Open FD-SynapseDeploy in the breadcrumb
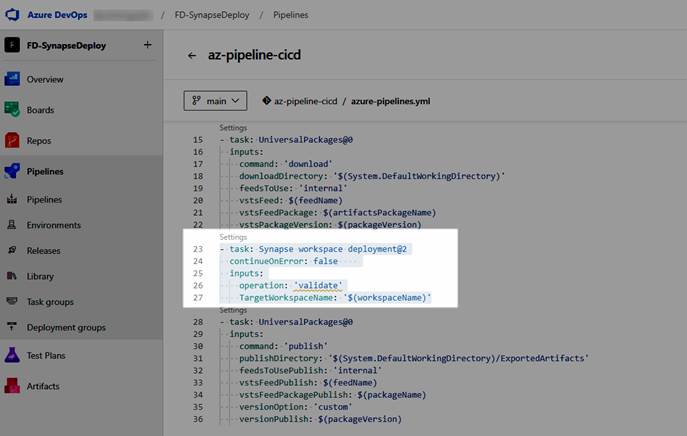The height and width of the screenshot is (436, 687). [212, 15]
